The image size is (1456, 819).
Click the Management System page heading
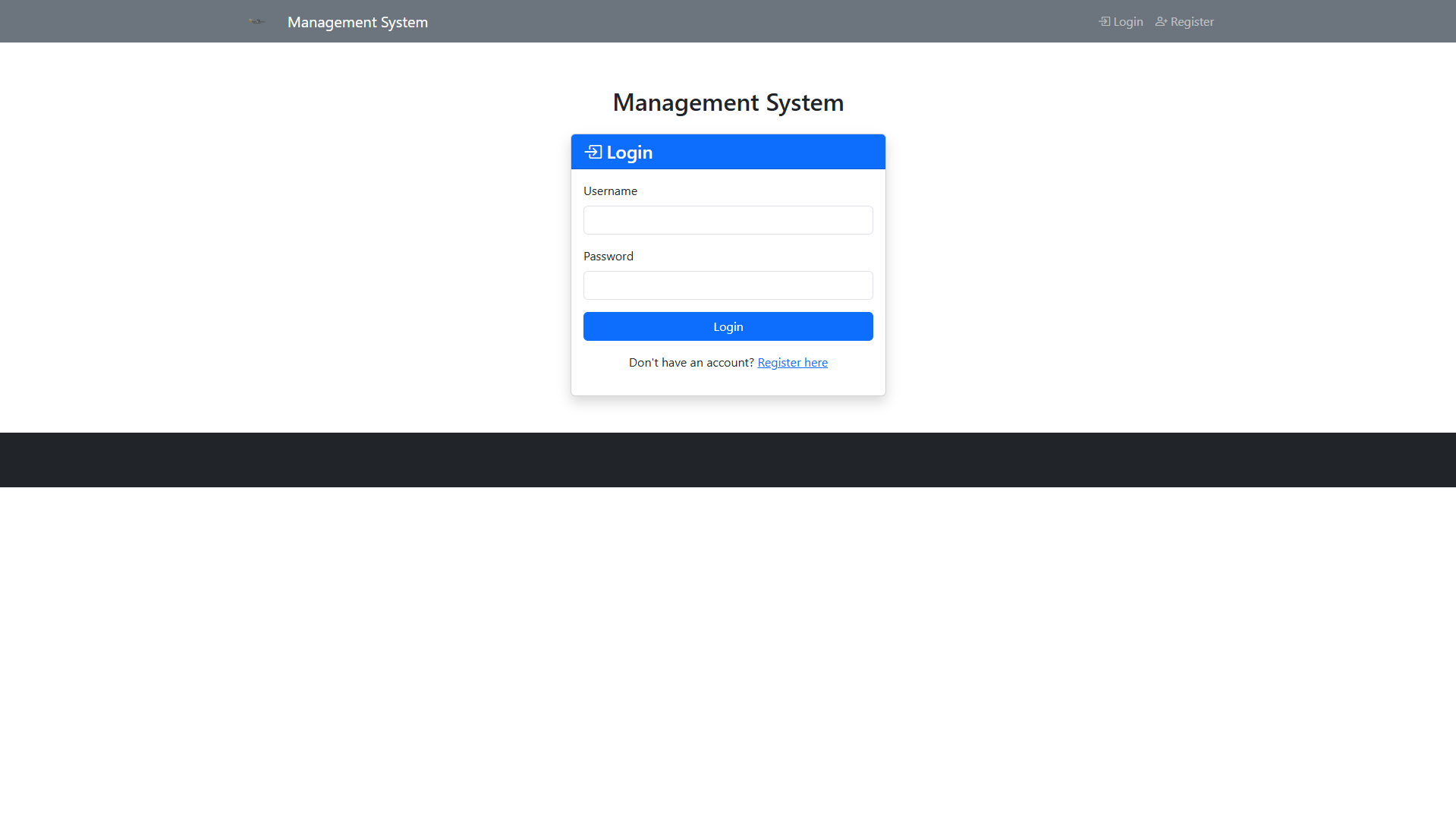tap(728, 102)
